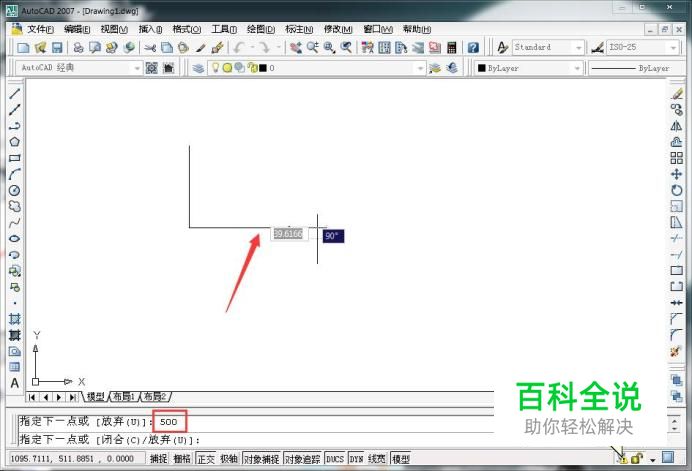
Task: Click the toolbar lock icon
Action: tap(636, 459)
